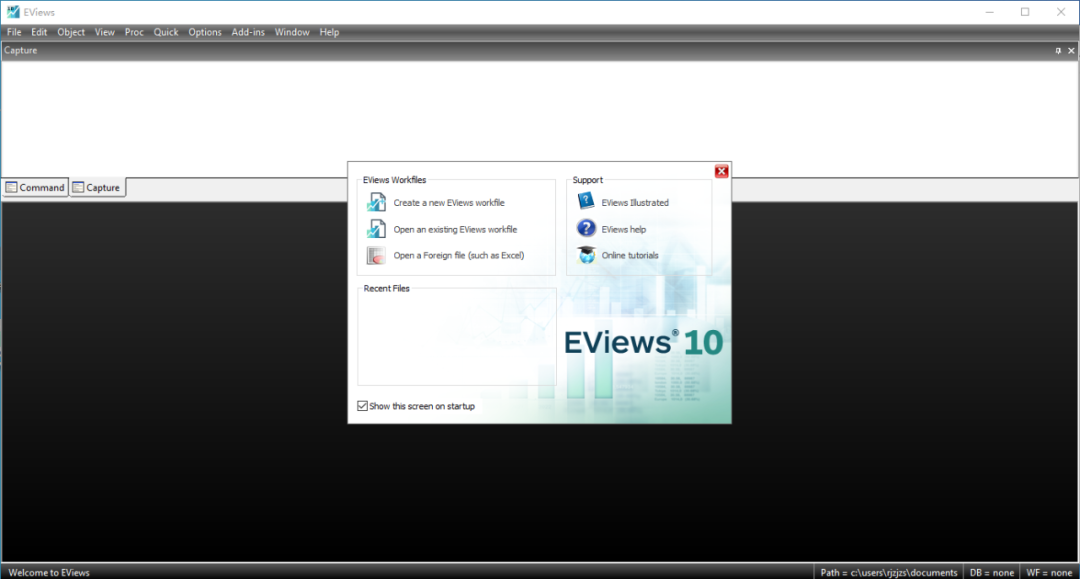Click the pin icon on the Capture panel
The image size is (1080, 579).
1058,51
